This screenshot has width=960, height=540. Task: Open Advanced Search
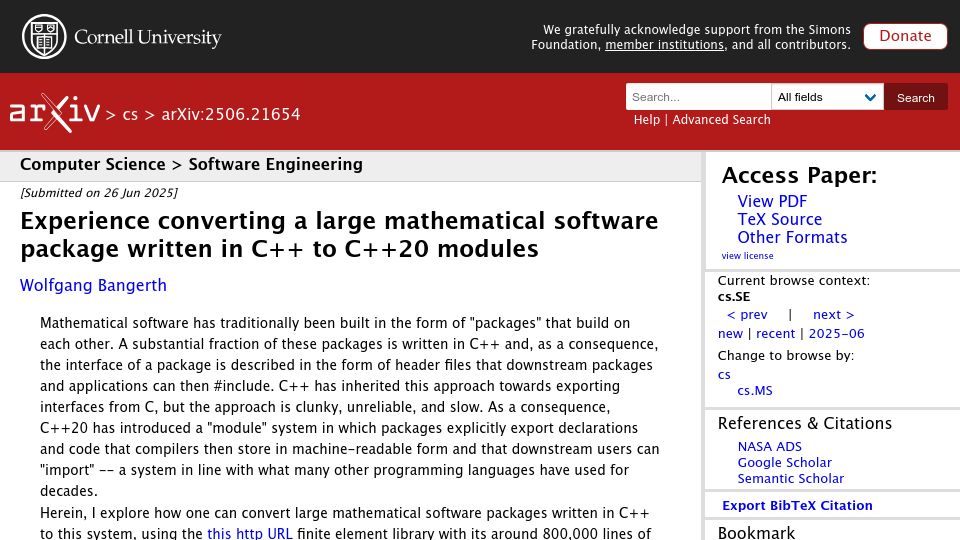pos(721,119)
